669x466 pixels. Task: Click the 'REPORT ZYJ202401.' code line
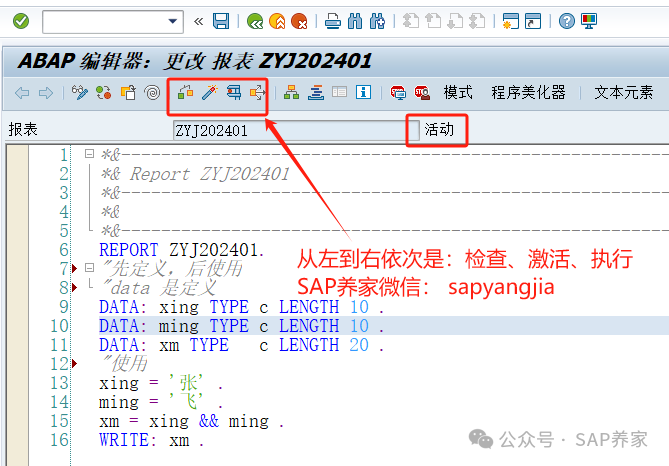[181, 250]
